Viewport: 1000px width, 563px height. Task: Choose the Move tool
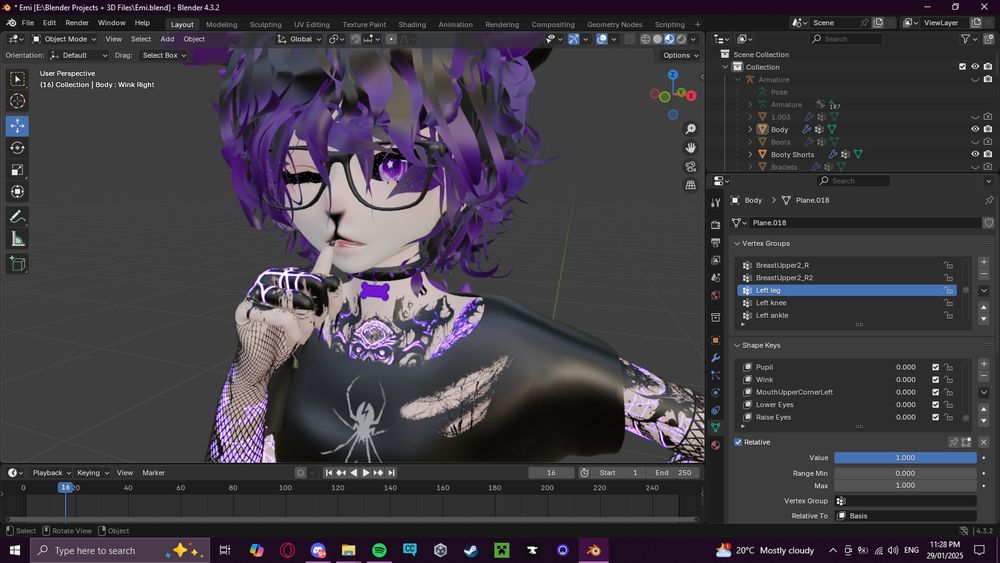17,126
